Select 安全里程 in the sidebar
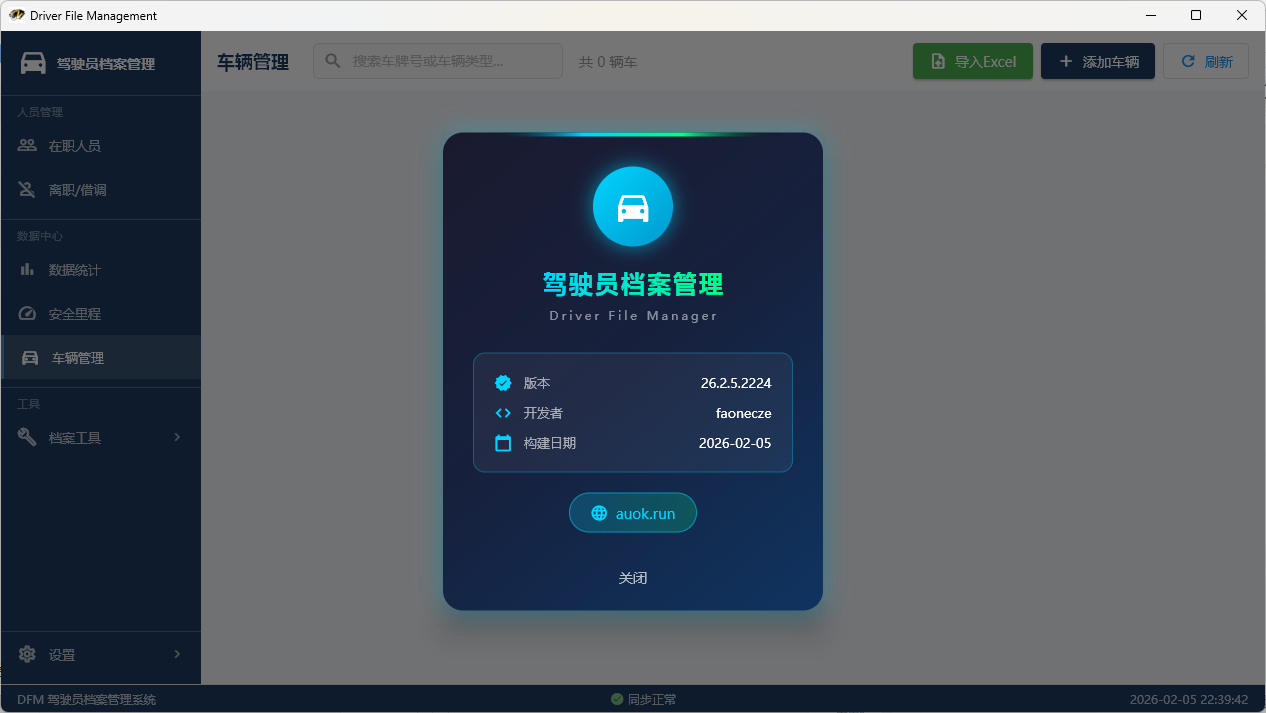Viewport: 1266px width, 713px height. 75,314
